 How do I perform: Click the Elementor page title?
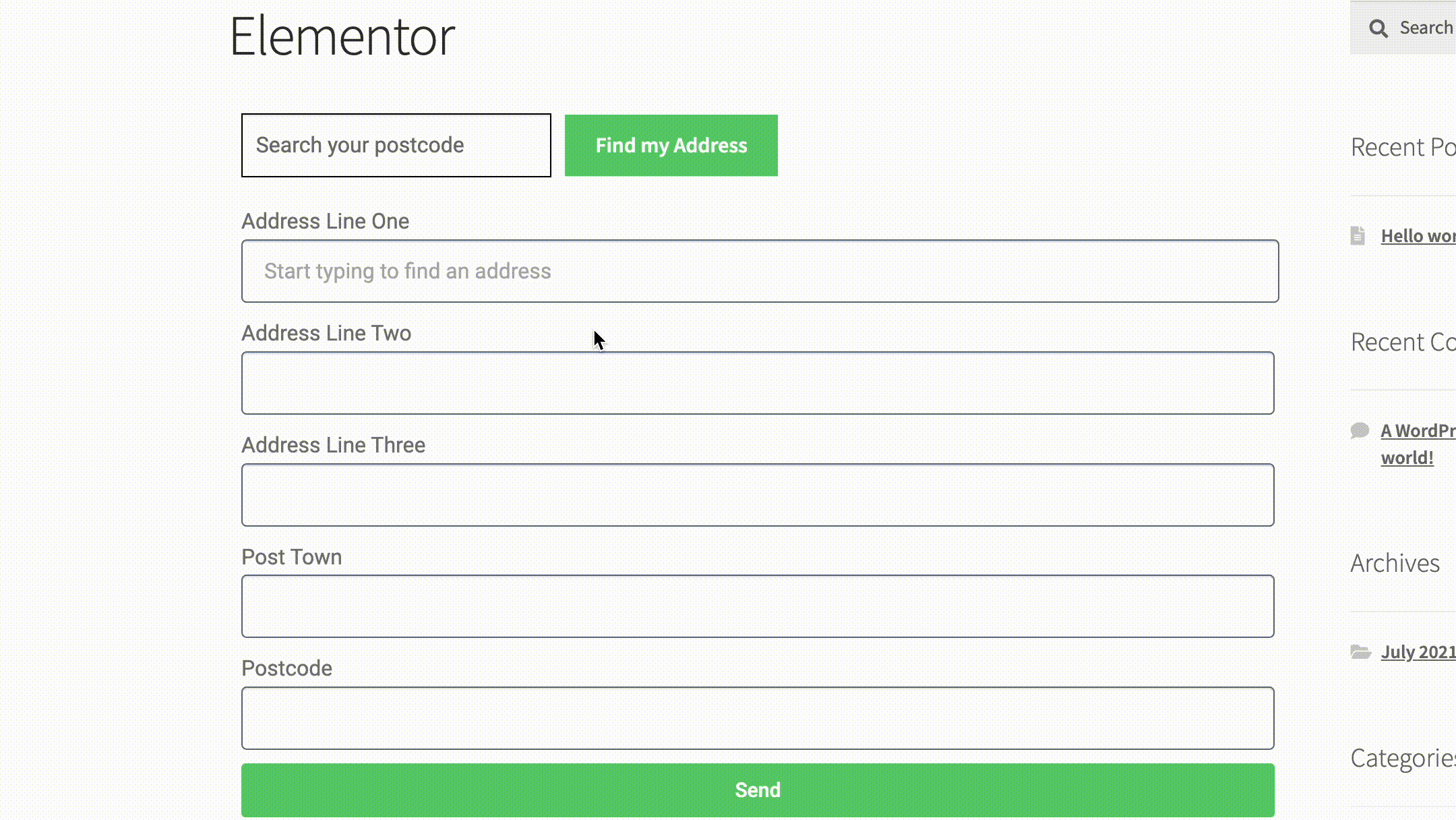342,35
